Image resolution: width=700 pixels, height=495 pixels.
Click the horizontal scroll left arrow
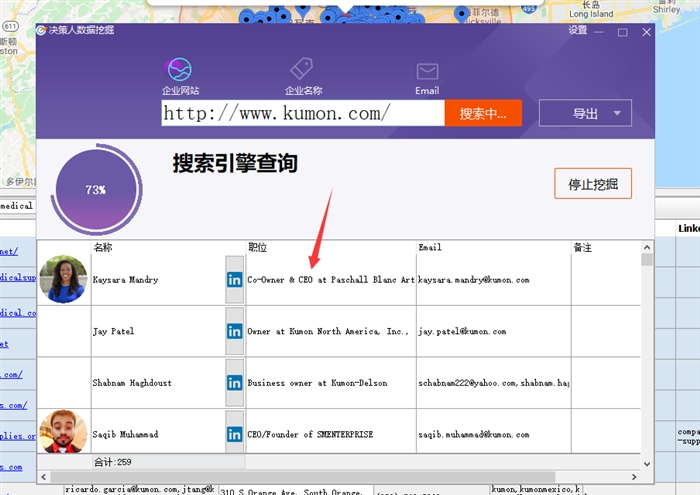pyautogui.click(x=43, y=477)
